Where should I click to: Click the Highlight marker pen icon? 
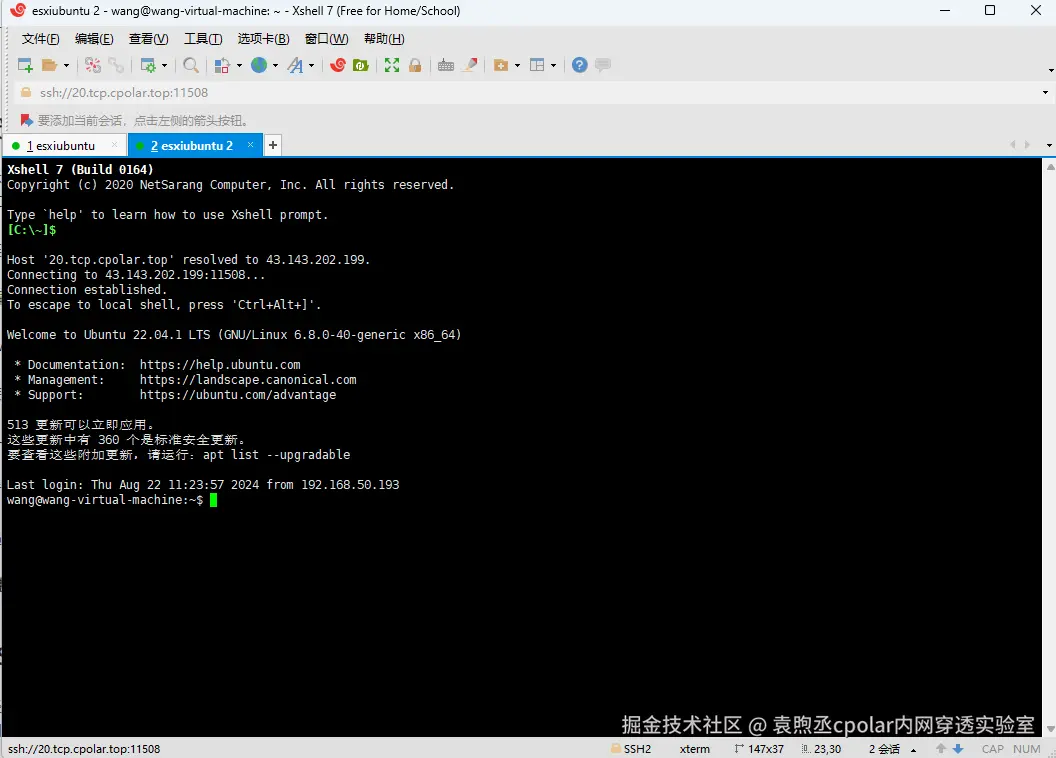[470, 65]
